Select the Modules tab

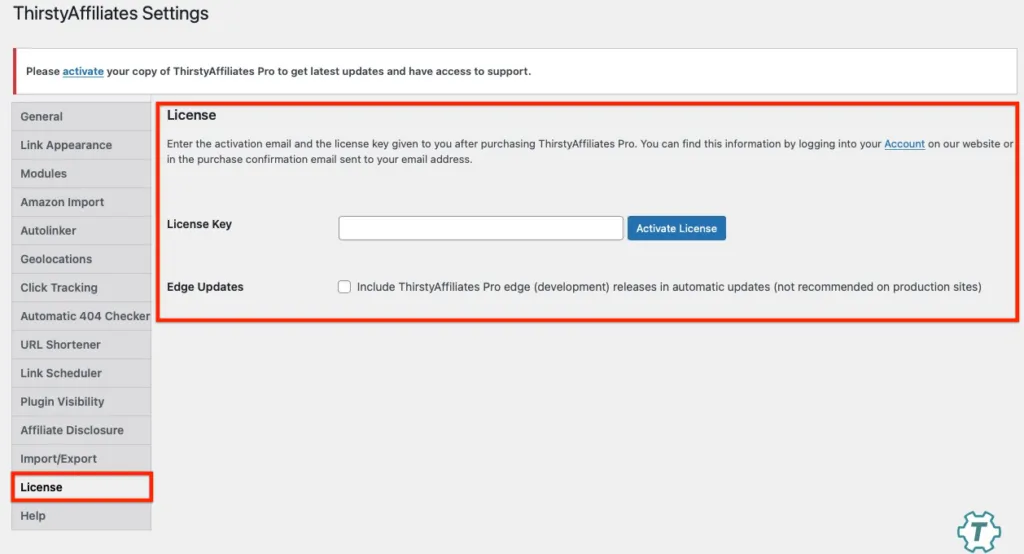pos(44,174)
